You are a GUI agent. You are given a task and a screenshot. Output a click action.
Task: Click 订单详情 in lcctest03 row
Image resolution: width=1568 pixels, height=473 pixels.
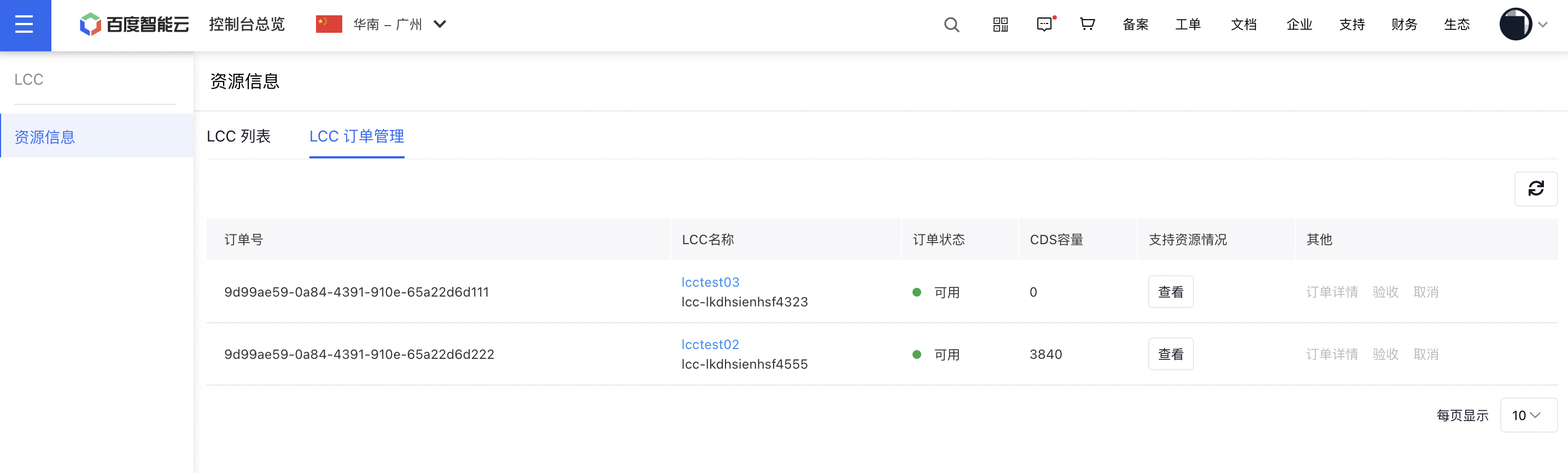click(1332, 292)
